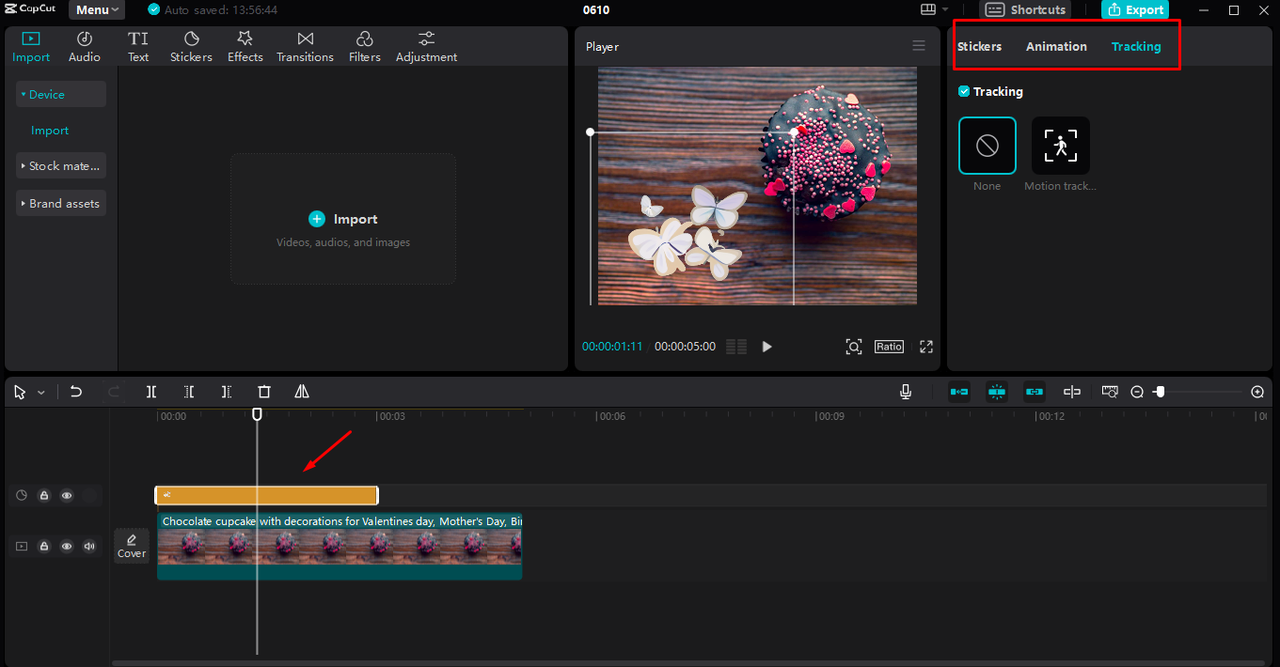The height and width of the screenshot is (667, 1280).
Task: Click the Export button
Action: coord(1135,10)
